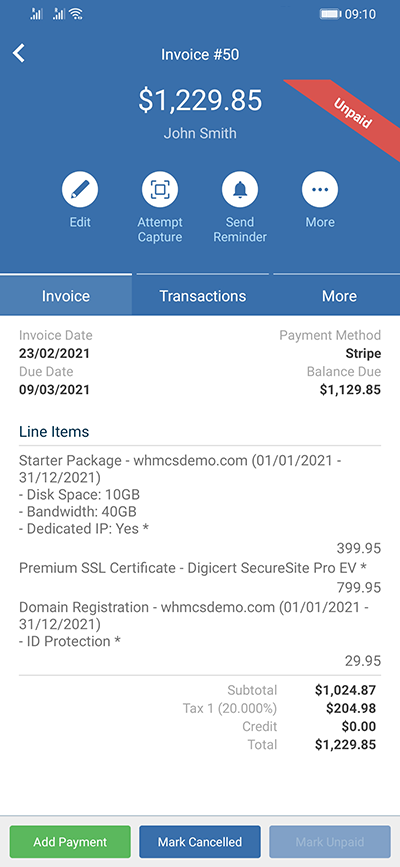Tap the first signal strength icon
The image size is (400, 867).
tap(37, 14)
